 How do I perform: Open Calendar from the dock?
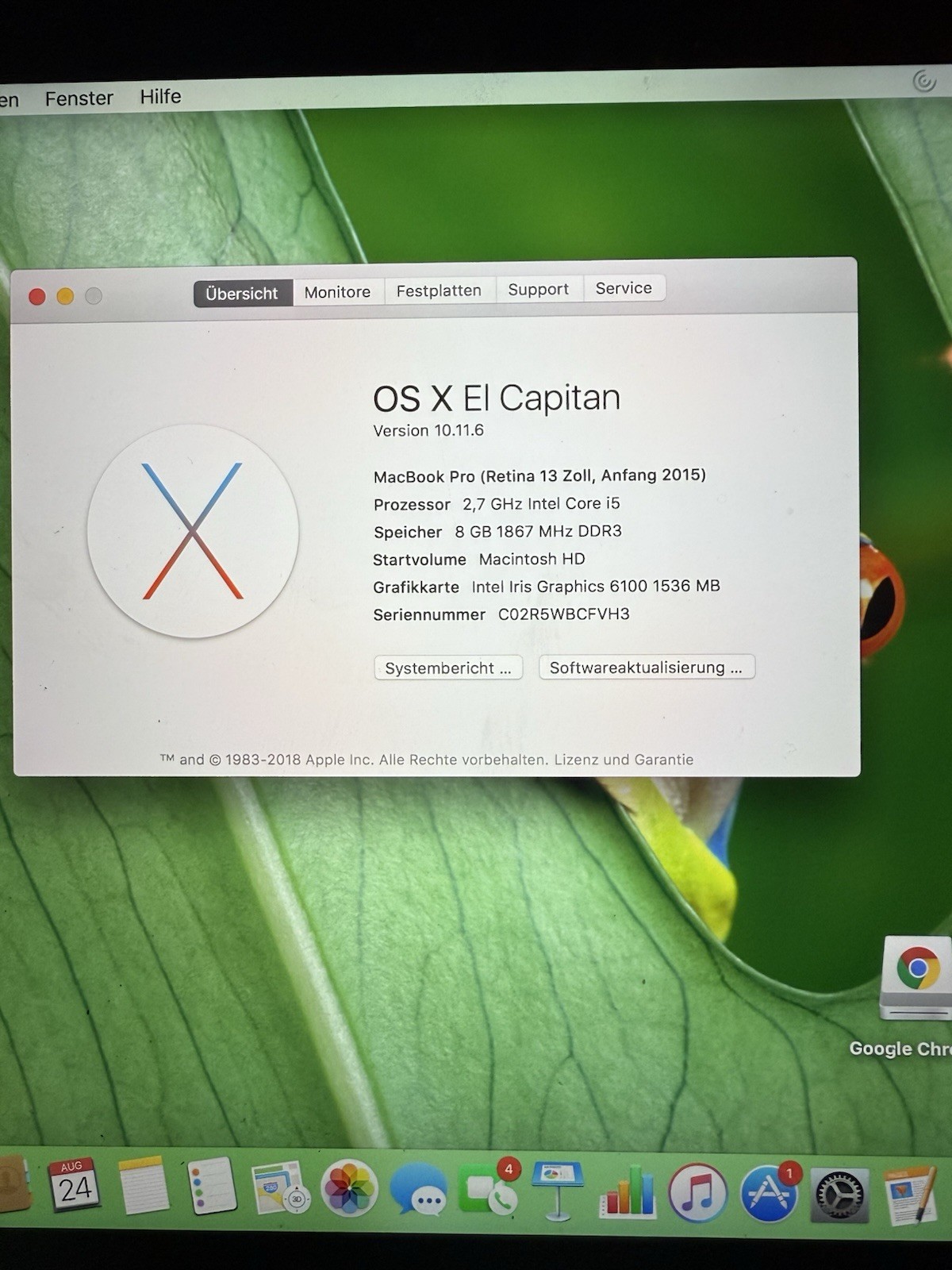(x=75, y=1186)
